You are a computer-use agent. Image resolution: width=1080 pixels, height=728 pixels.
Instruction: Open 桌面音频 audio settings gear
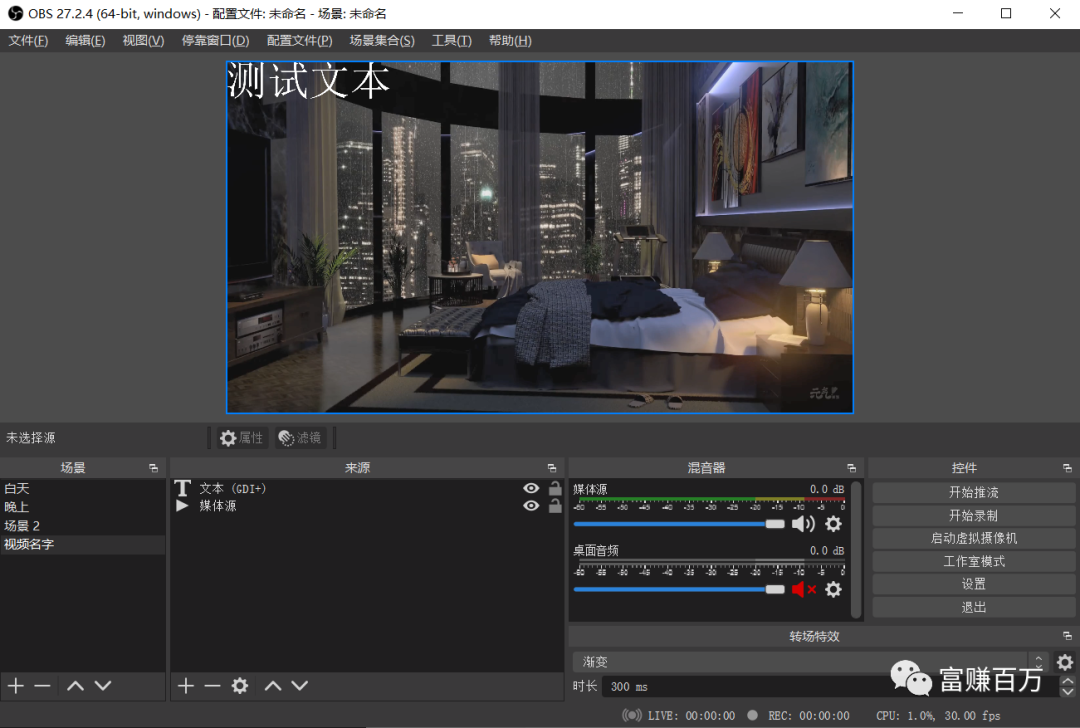click(x=833, y=589)
